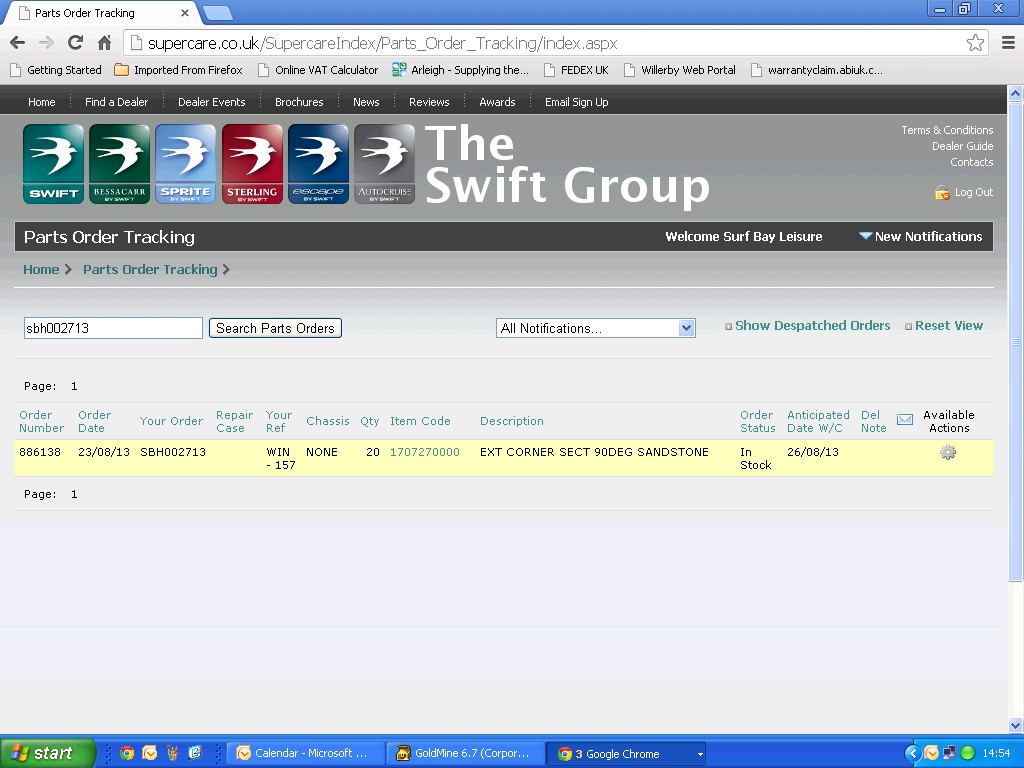This screenshot has height=768, width=1024.
Task: Open the Sterling brand logo
Action: (x=252, y=164)
